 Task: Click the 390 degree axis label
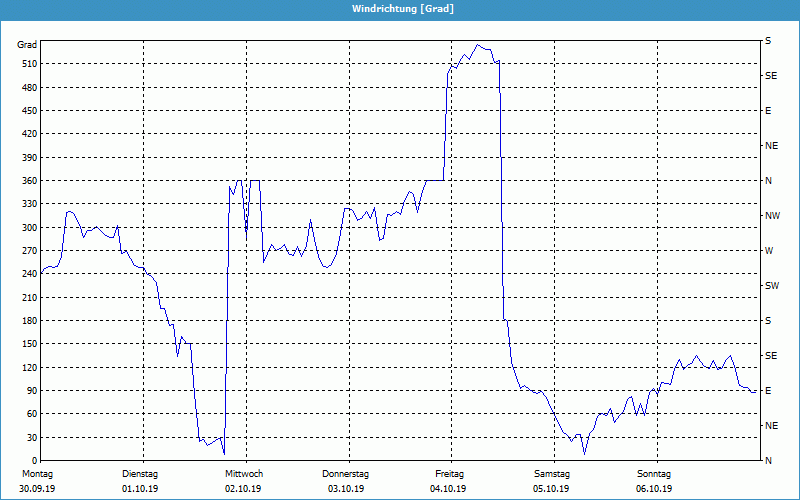tap(30, 158)
